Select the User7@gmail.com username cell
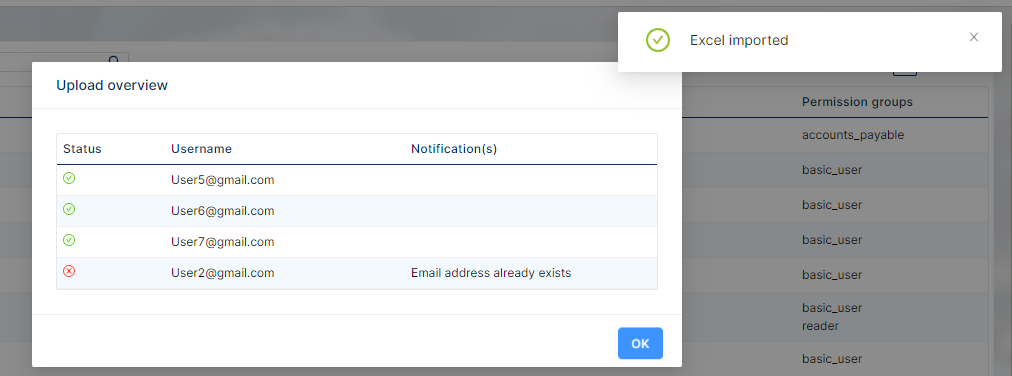The width and height of the screenshot is (1012, 376). click(223, 242)
